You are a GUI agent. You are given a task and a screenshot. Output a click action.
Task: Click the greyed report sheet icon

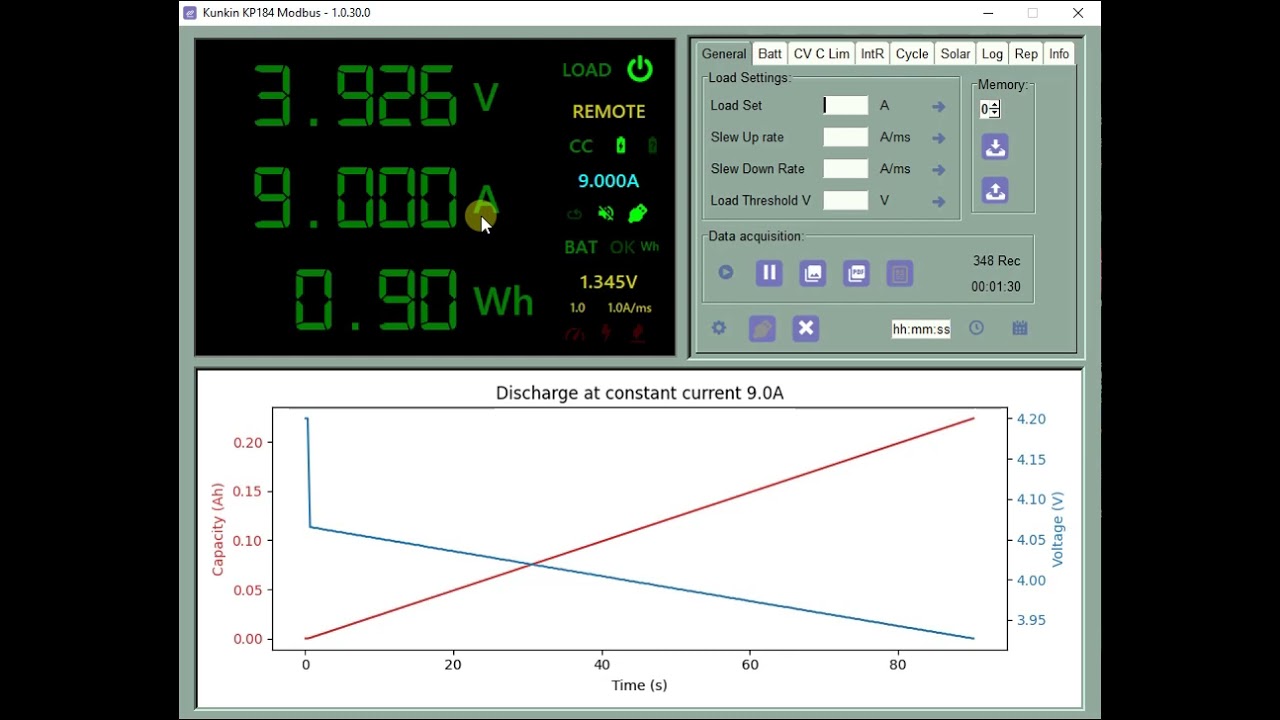coord(900,273)
